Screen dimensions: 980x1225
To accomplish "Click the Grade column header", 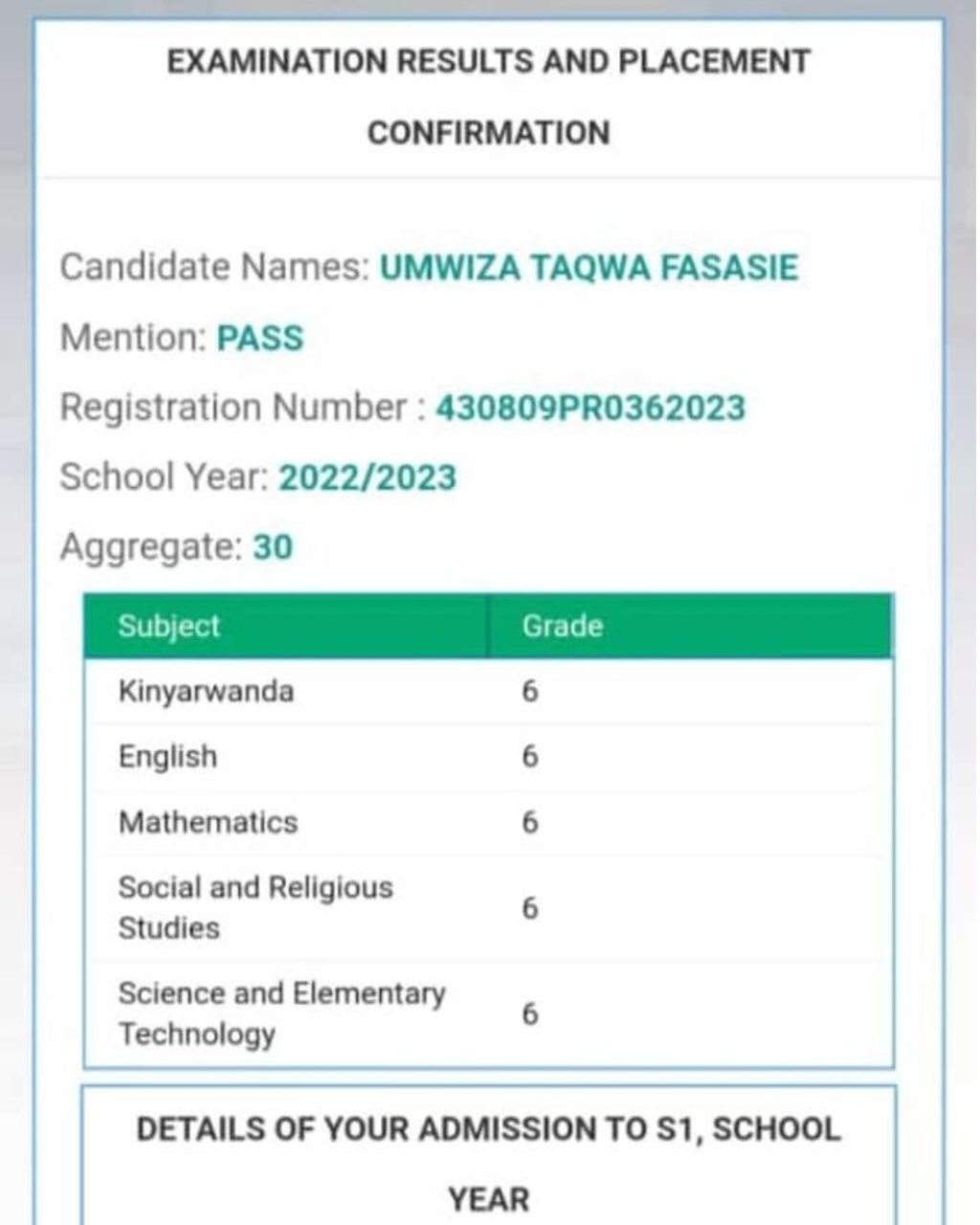I will click(x=562, y=626).
